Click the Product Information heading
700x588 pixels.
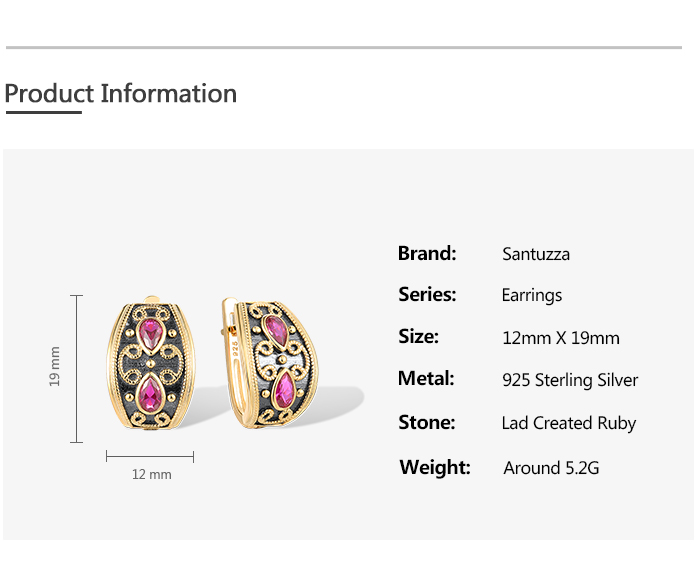(x=121, y=93)
